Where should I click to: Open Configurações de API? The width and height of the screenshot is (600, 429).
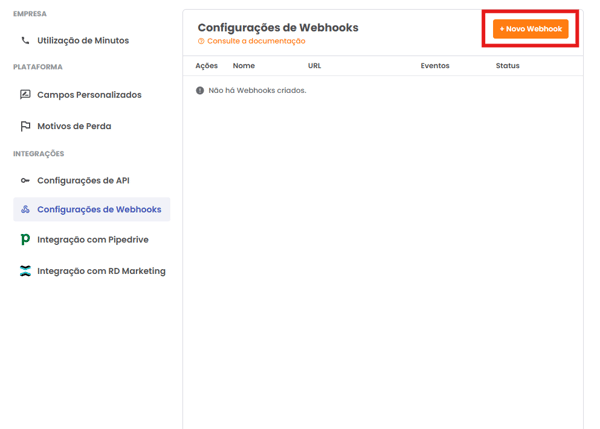[83, 181]
